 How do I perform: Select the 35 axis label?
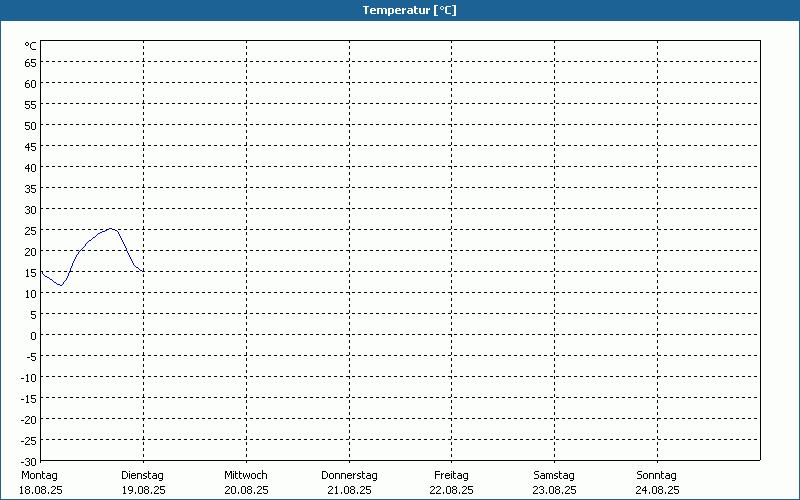[x=31, y=189]
